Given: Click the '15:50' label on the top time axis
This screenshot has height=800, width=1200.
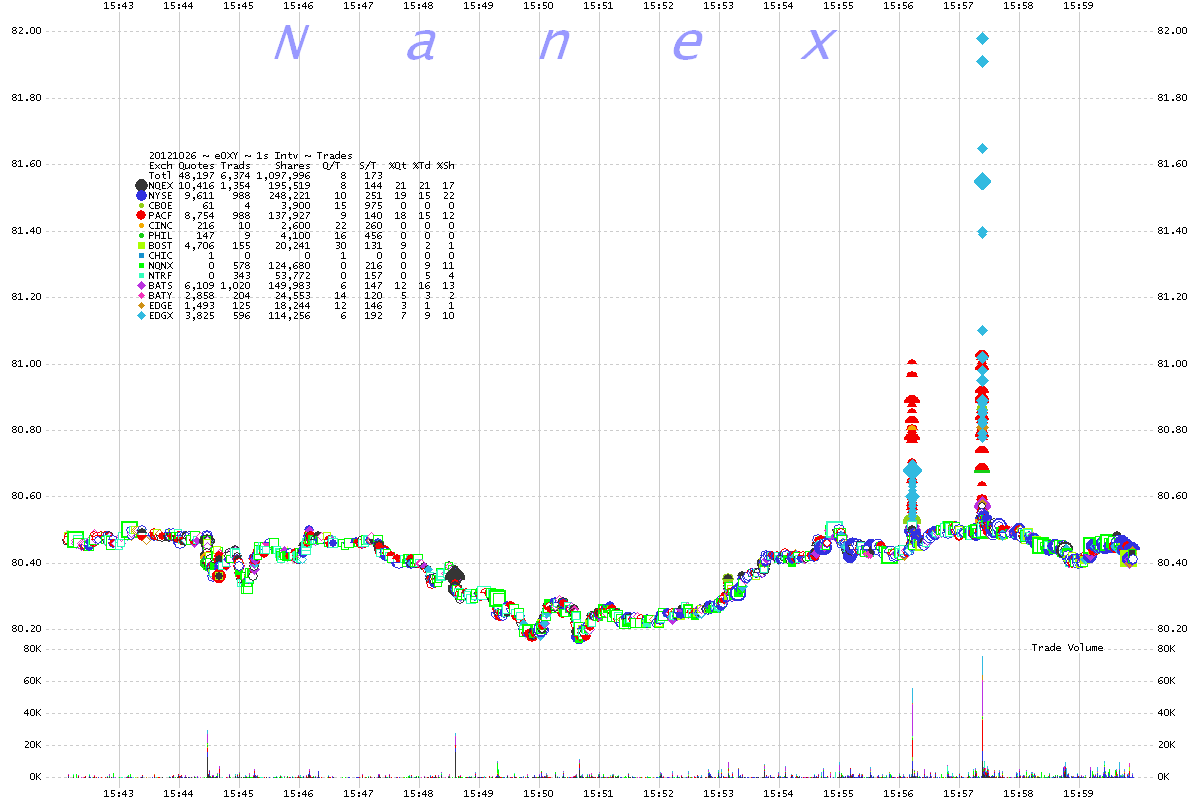Looking at the screenshot, I should (x=538, y=6).
